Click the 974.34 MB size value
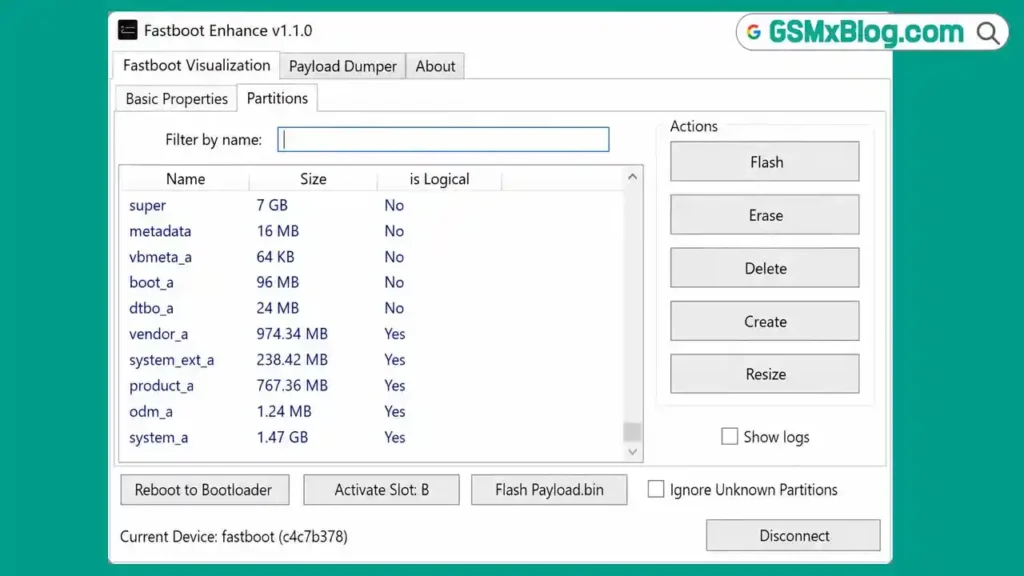The width and height of the screenshot is (1024, 576). (292, 334)
